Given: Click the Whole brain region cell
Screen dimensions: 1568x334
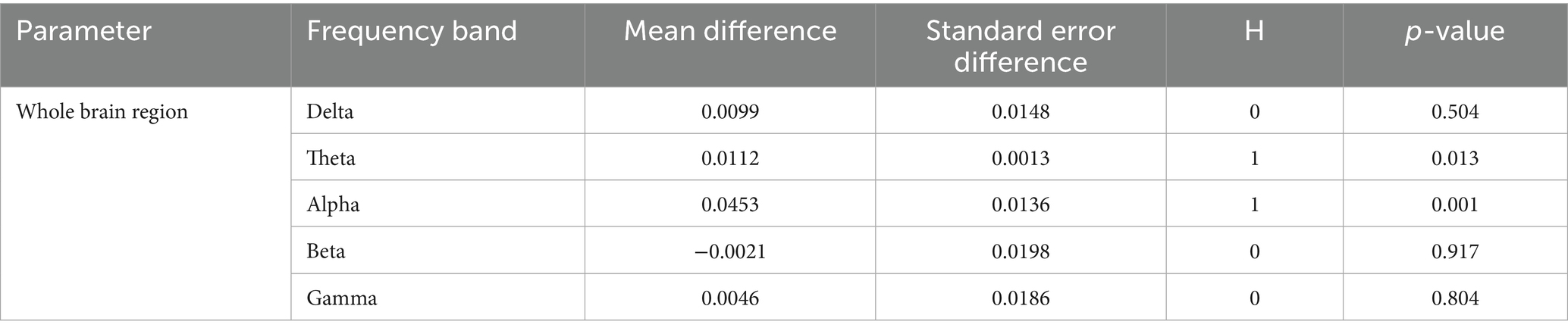Looking at the screenshot, I should coord(102,112).
